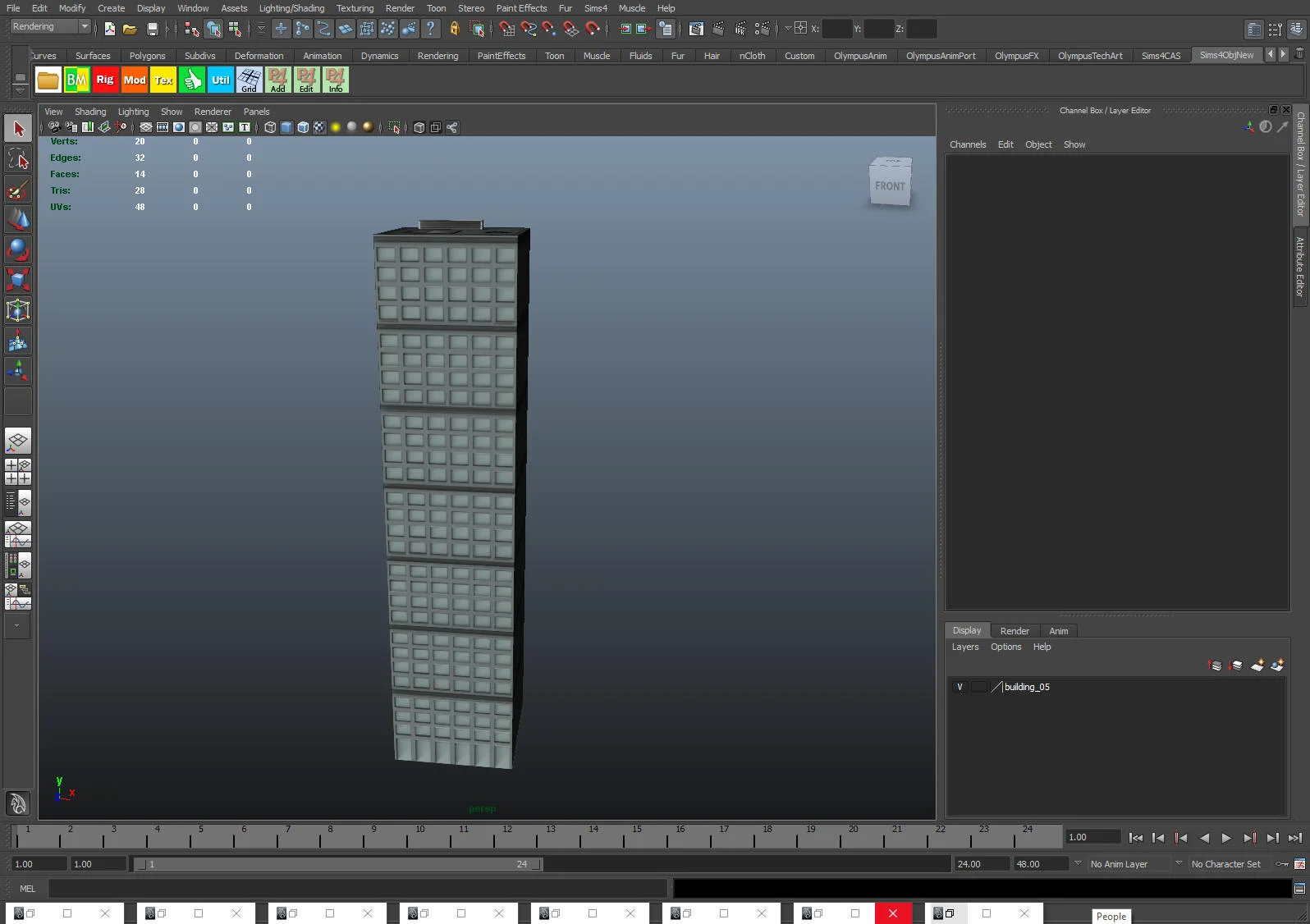This screenshot has width=1310, height=924.
Task: Click the yellow Tex shelf button
Action: (x=163, y=80)
